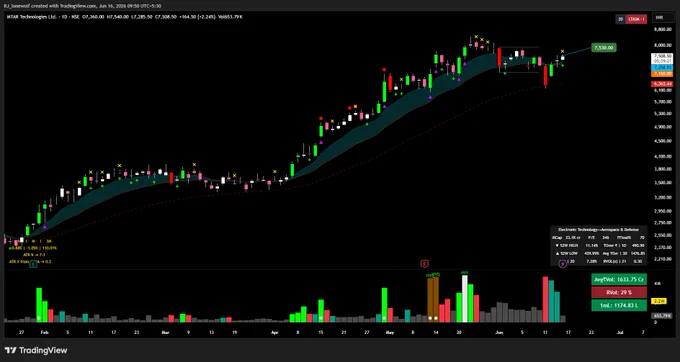Click the red dot above the late-April tall green candle
This screenshot has width=680, height=362.
coord(384,69)
